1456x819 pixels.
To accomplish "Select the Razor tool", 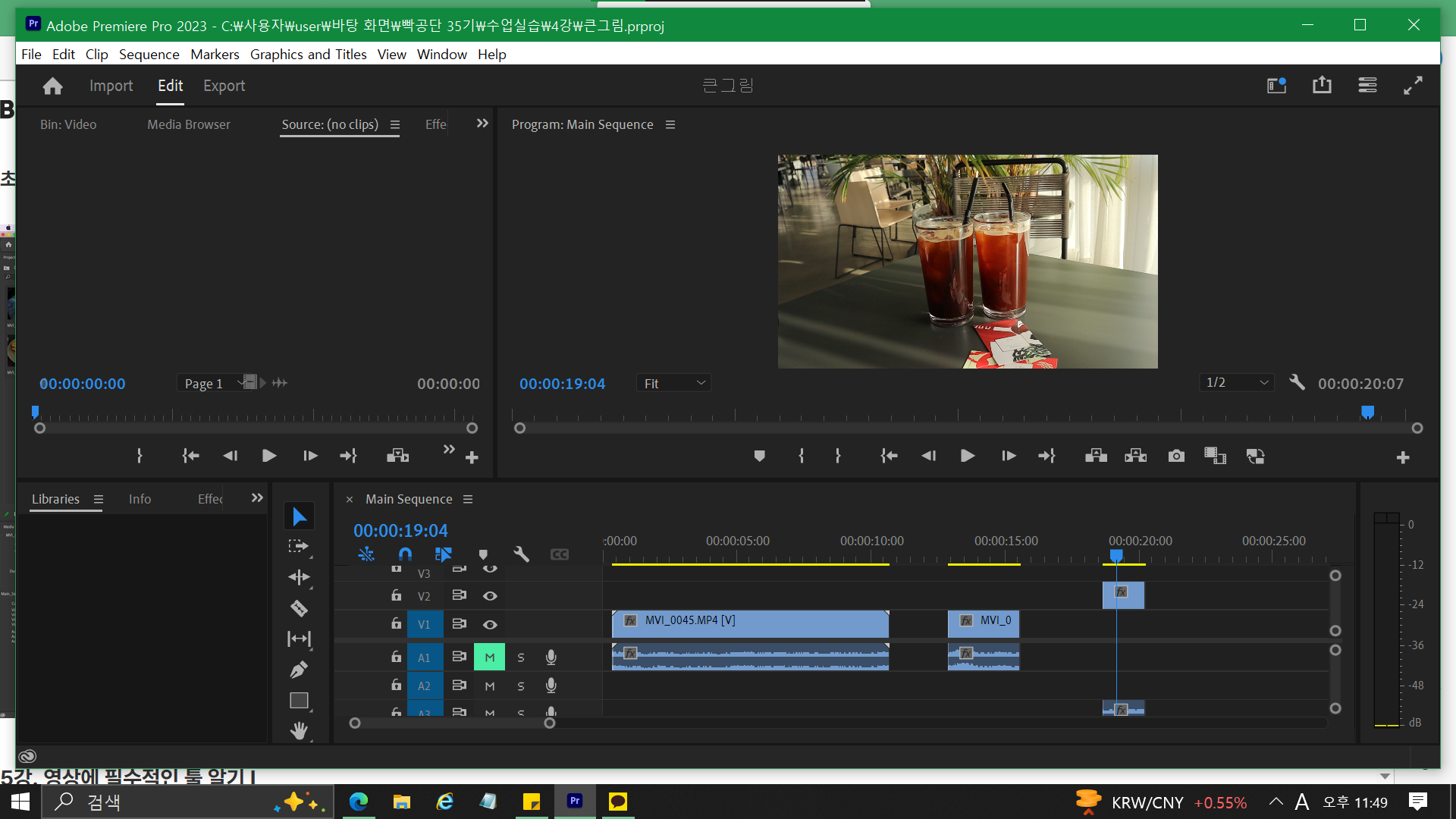I will click(x=299, y=608).
